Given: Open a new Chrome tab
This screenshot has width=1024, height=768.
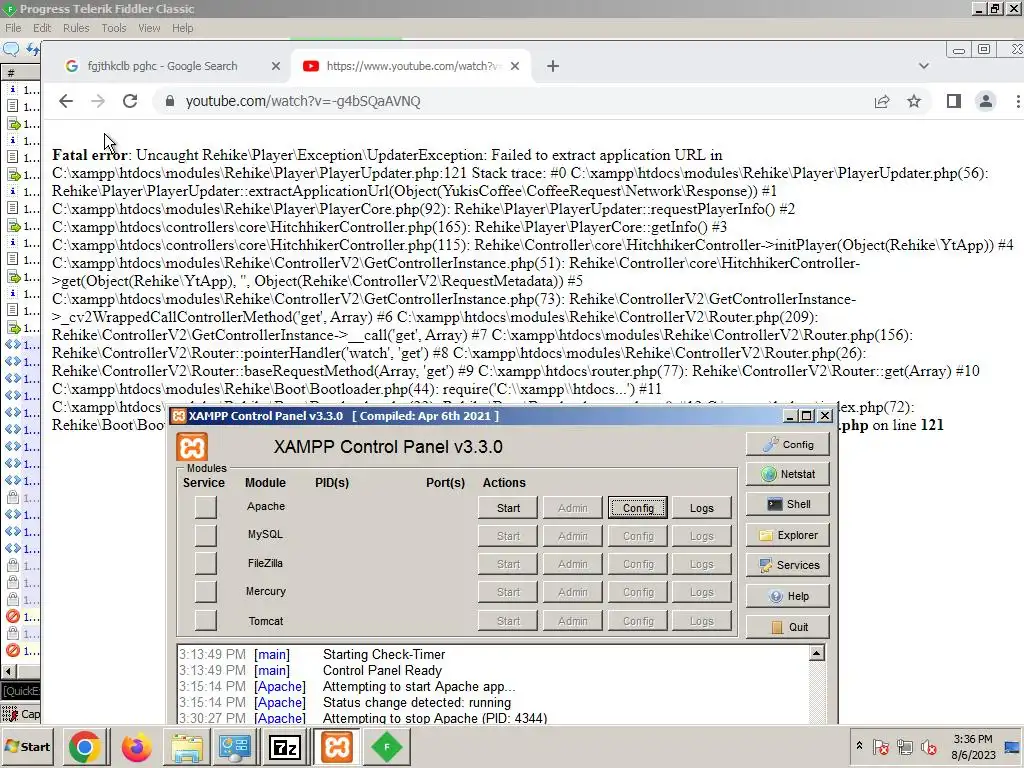Looking at the screenshot, I should point(552,66).
